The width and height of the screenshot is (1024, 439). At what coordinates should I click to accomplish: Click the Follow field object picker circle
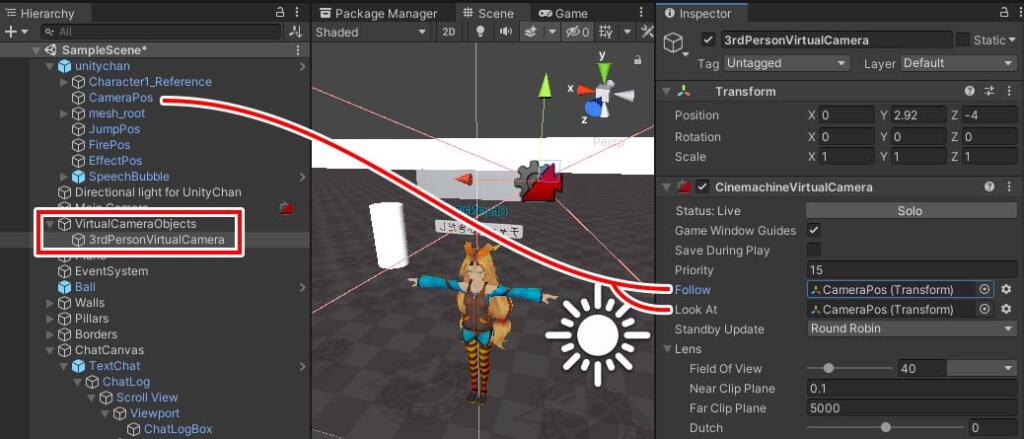[985, 289]
